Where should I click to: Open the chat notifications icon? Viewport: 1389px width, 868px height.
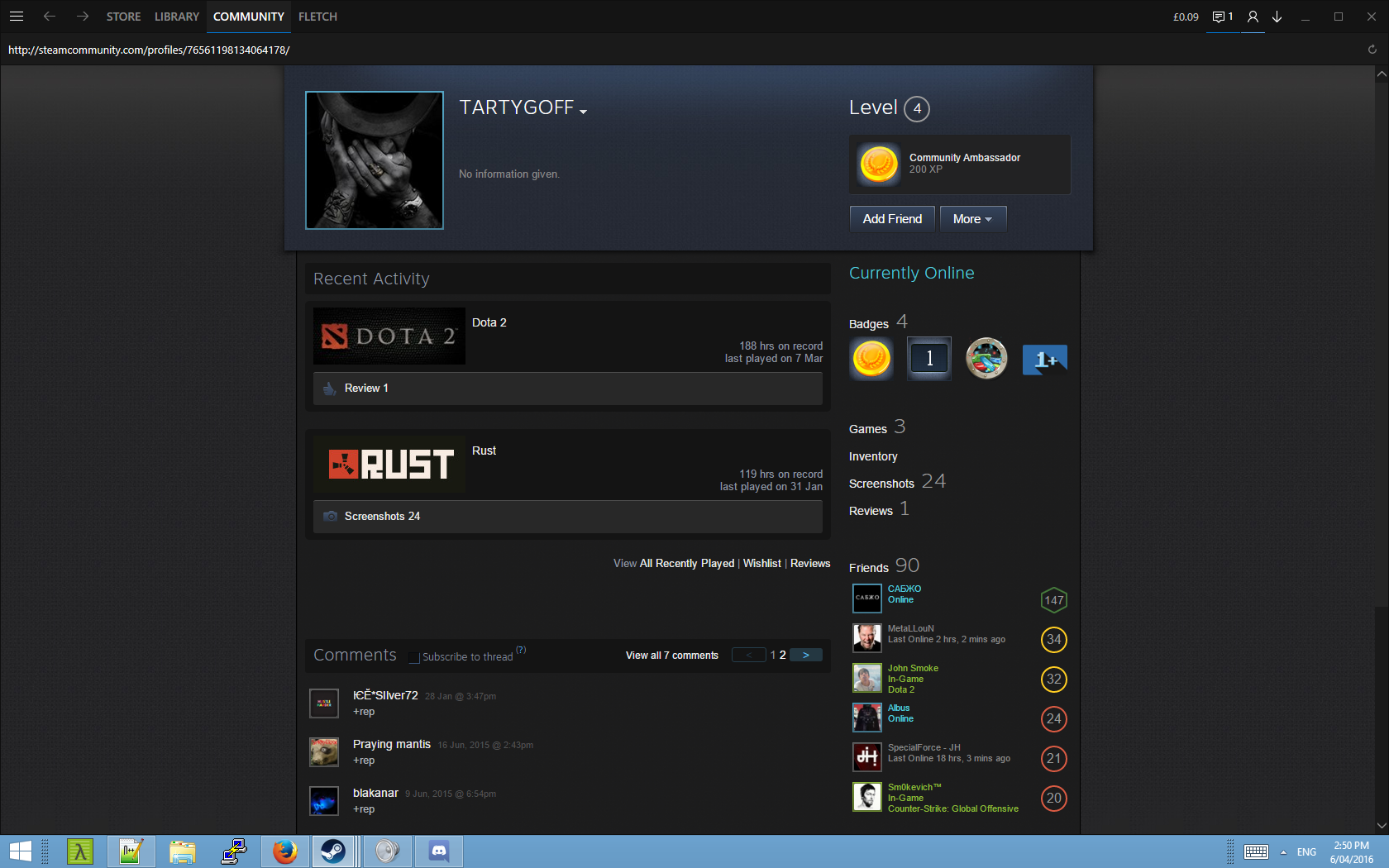[1221, 17]
